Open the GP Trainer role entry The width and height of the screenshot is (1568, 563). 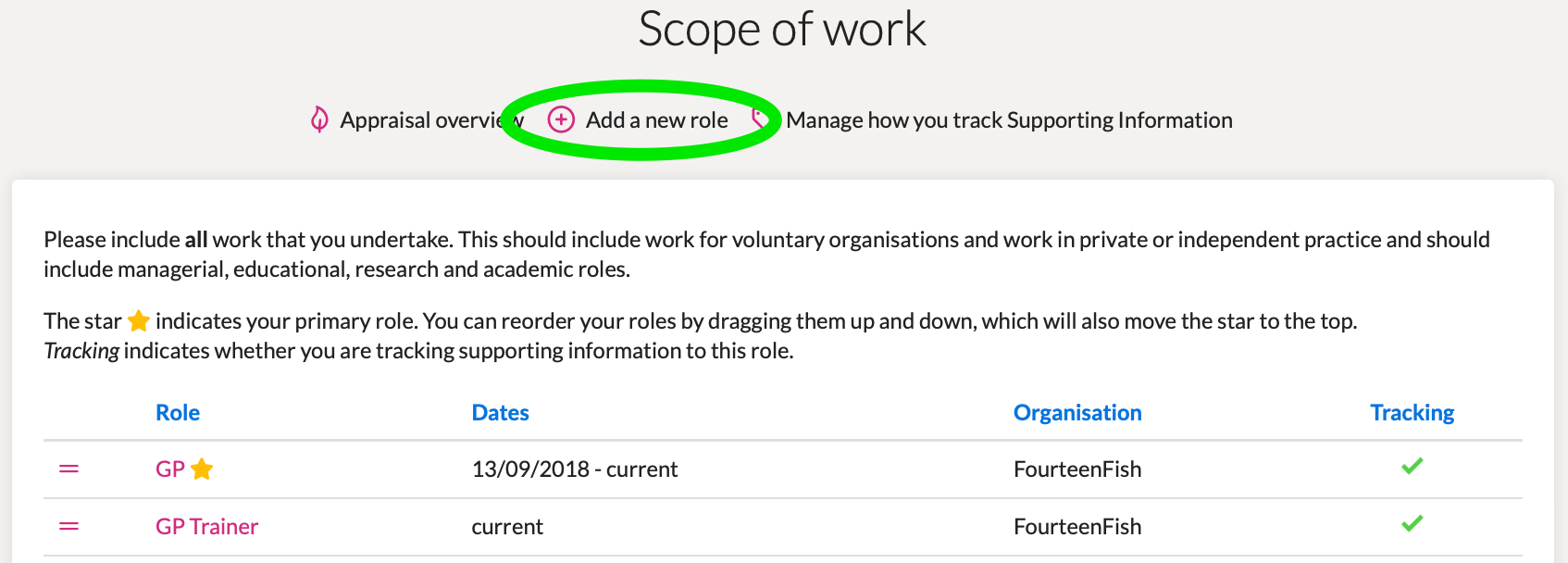pyautogui.click(x=206, y=527)
